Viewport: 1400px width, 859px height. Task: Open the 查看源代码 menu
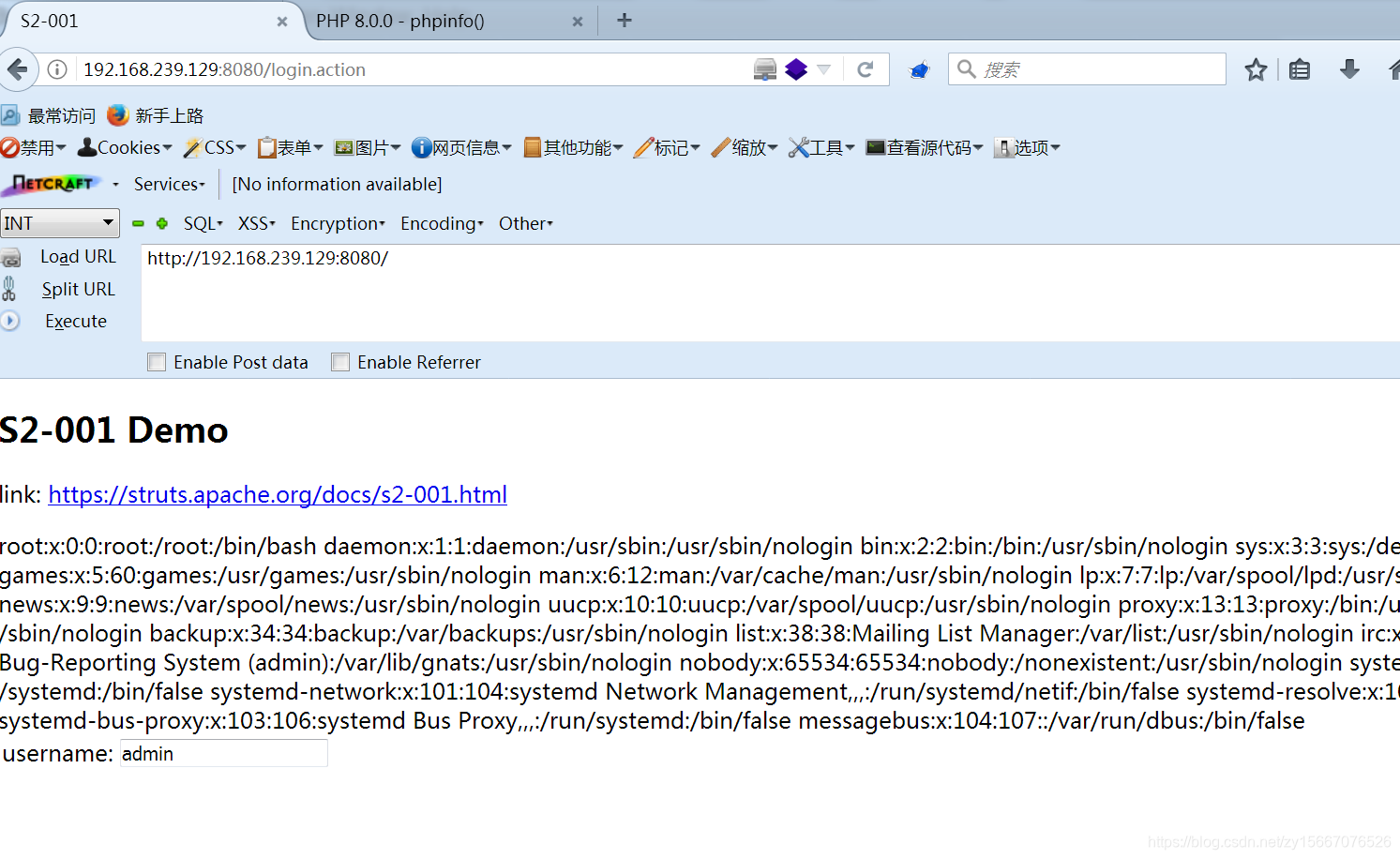925,147
